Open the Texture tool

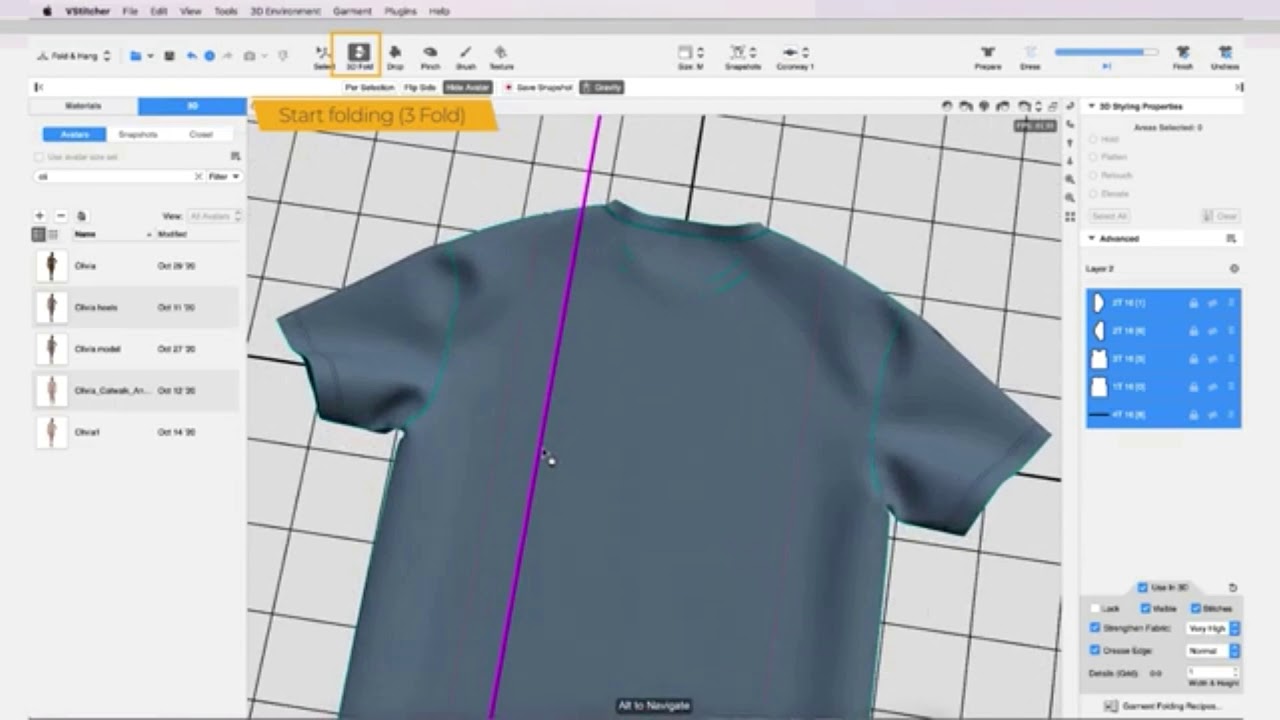coord(501,56)
